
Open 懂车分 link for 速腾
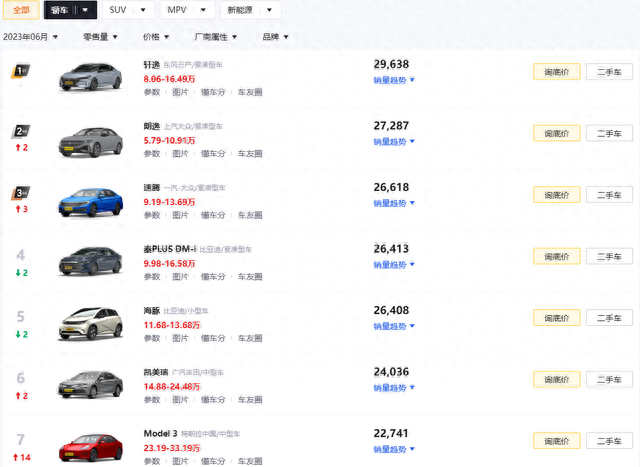[213, 215]
